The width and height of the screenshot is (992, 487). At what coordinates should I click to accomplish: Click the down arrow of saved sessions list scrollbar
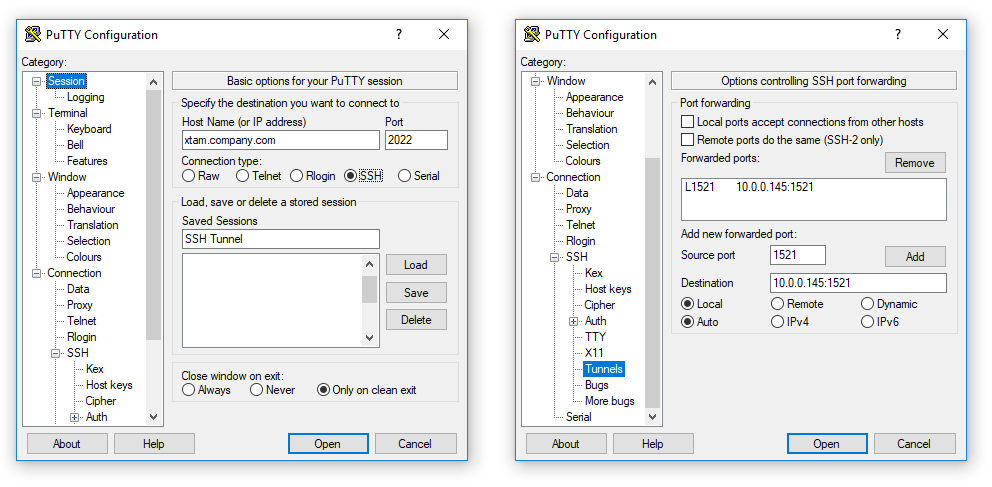[x=370, y=339]
